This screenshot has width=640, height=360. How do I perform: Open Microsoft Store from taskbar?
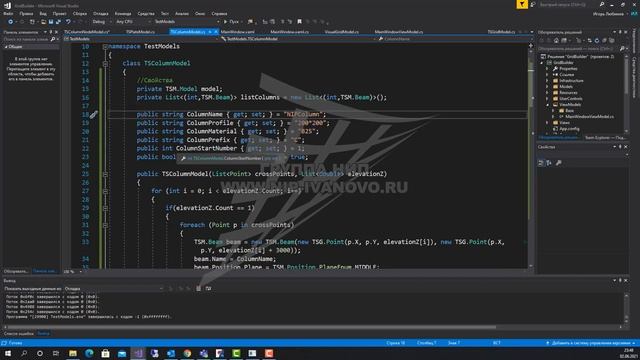105,353
